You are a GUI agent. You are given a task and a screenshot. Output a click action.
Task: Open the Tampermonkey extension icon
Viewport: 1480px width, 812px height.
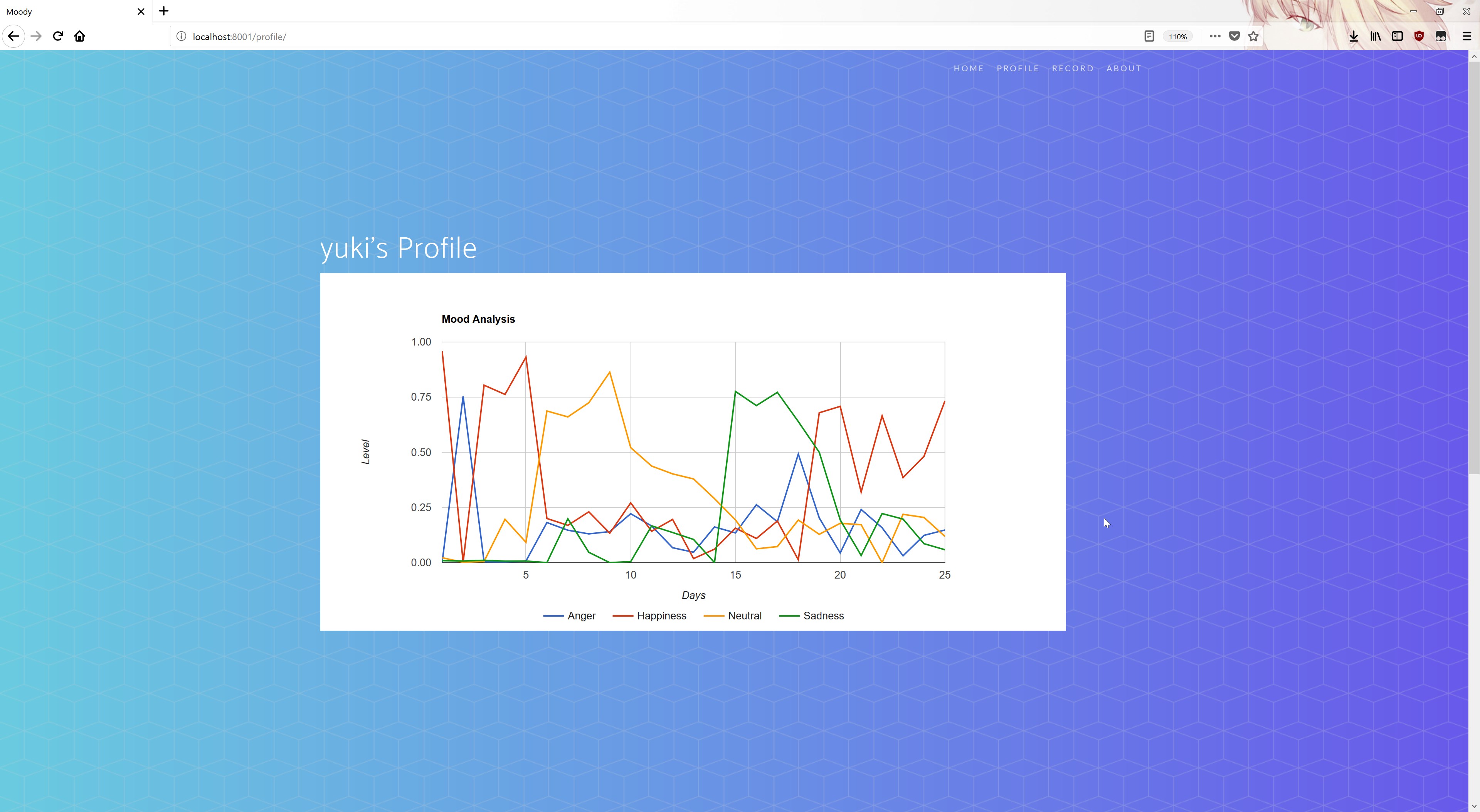pyautogui.click(x=1441, y=36)
